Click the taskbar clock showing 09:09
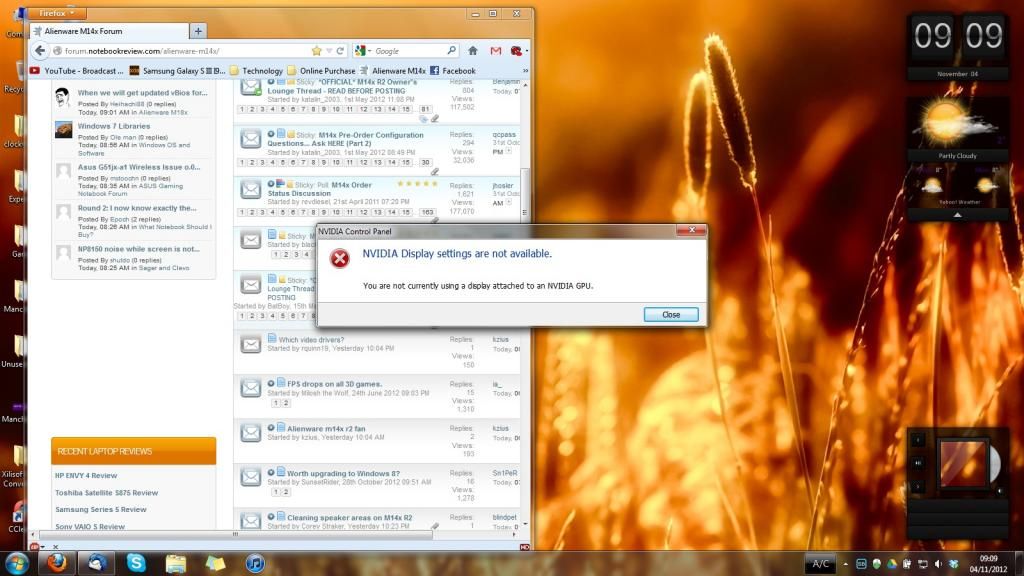 988,564
